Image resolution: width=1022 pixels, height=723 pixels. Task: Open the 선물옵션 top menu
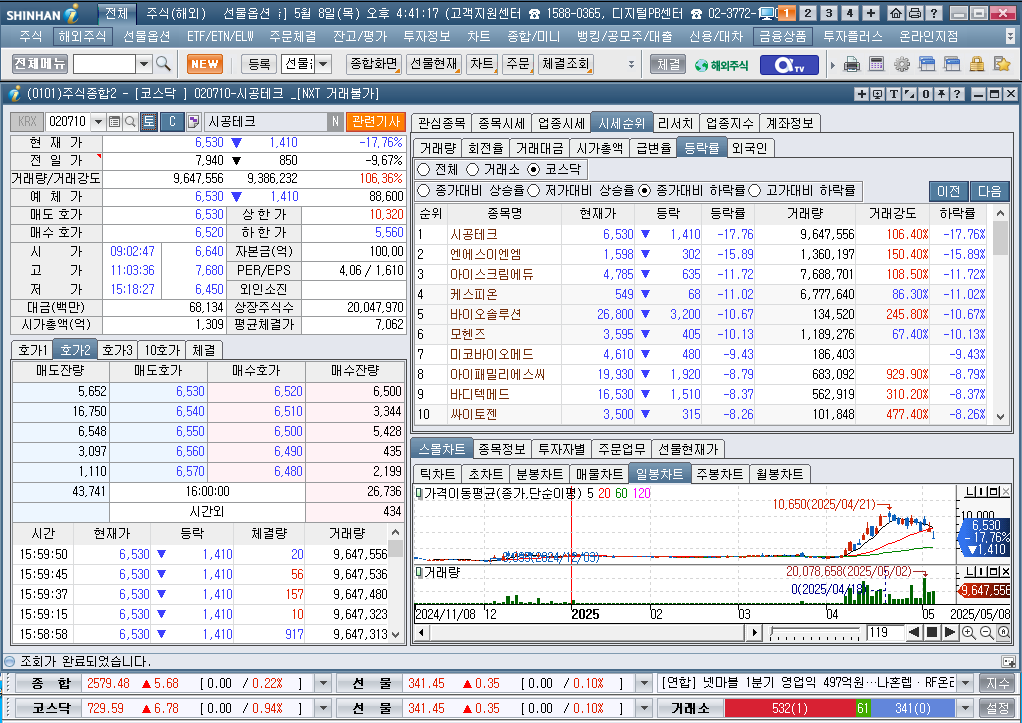(x=147, y=37)
